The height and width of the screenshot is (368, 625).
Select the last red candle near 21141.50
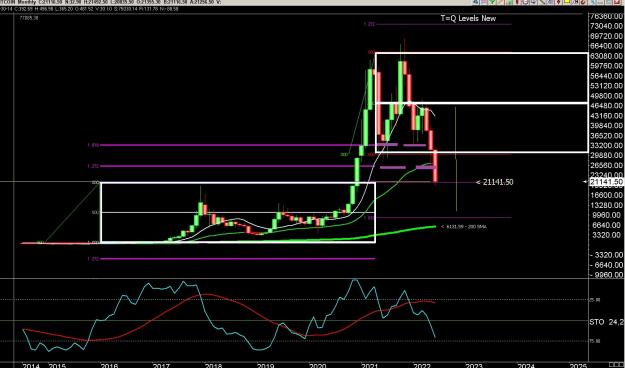click(x=435, y=166)
